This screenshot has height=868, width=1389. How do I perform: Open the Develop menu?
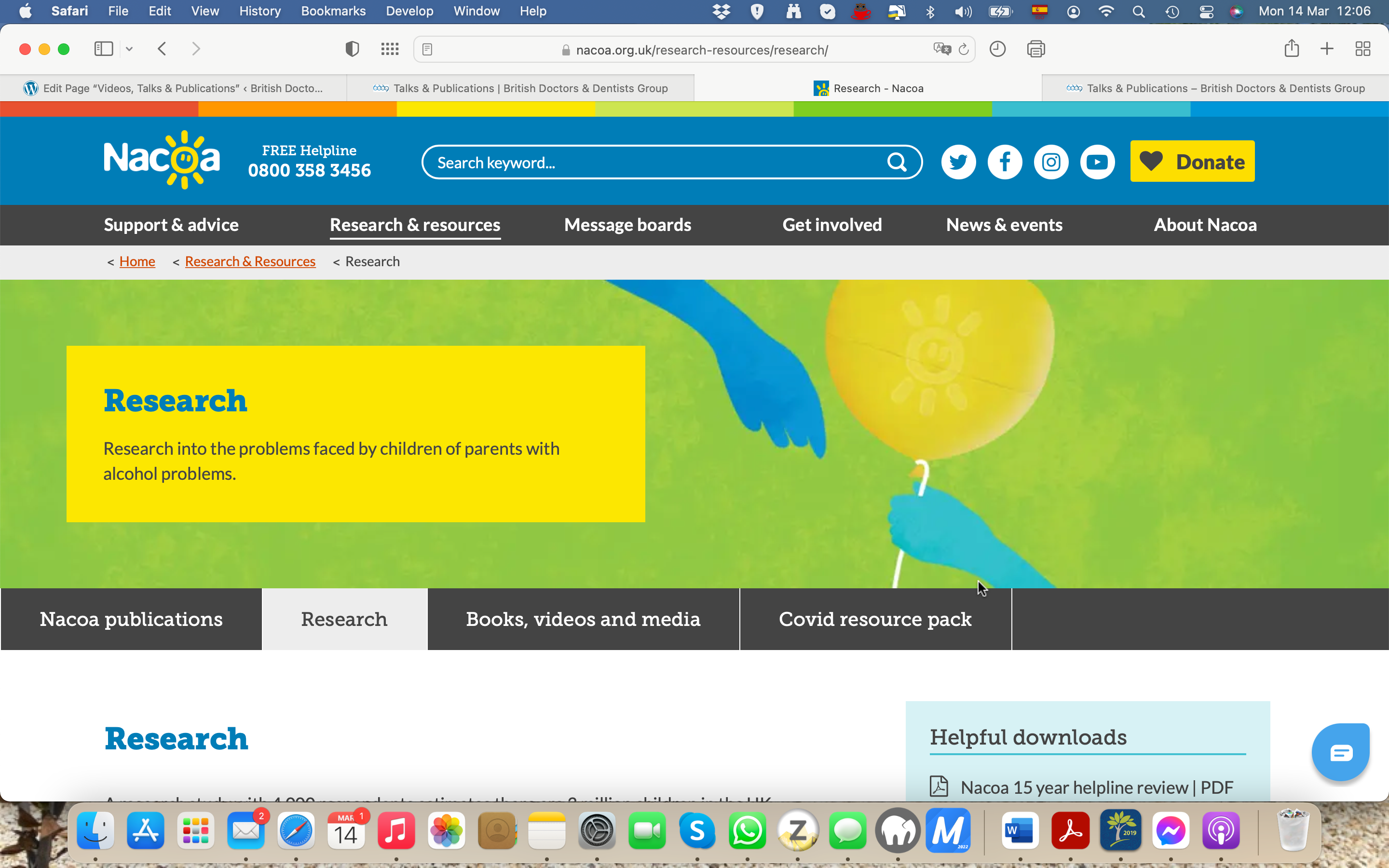(409, 12)
